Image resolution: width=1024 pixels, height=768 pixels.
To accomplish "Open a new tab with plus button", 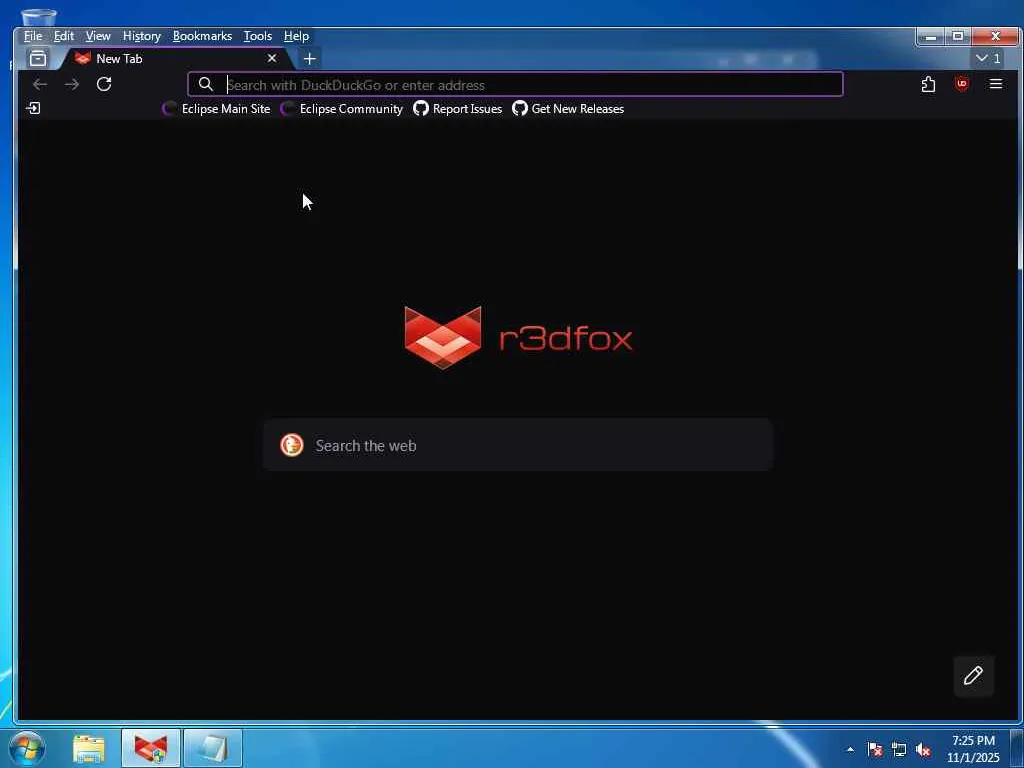I will pos(310,59).
